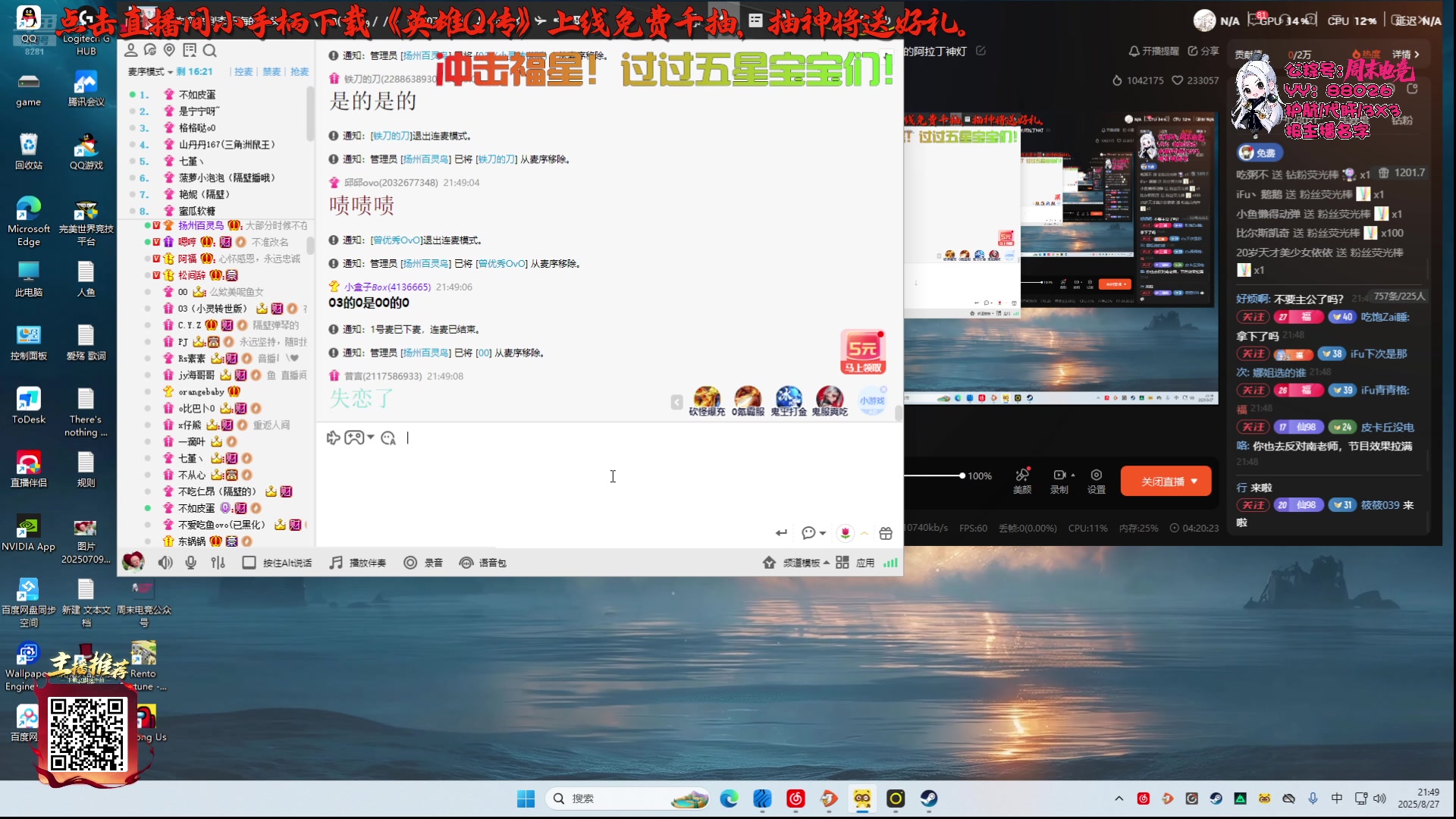Open the emoji face icon in chat input
The width and height of the screenshot is (1456, 819).
[x=388, y=438]
